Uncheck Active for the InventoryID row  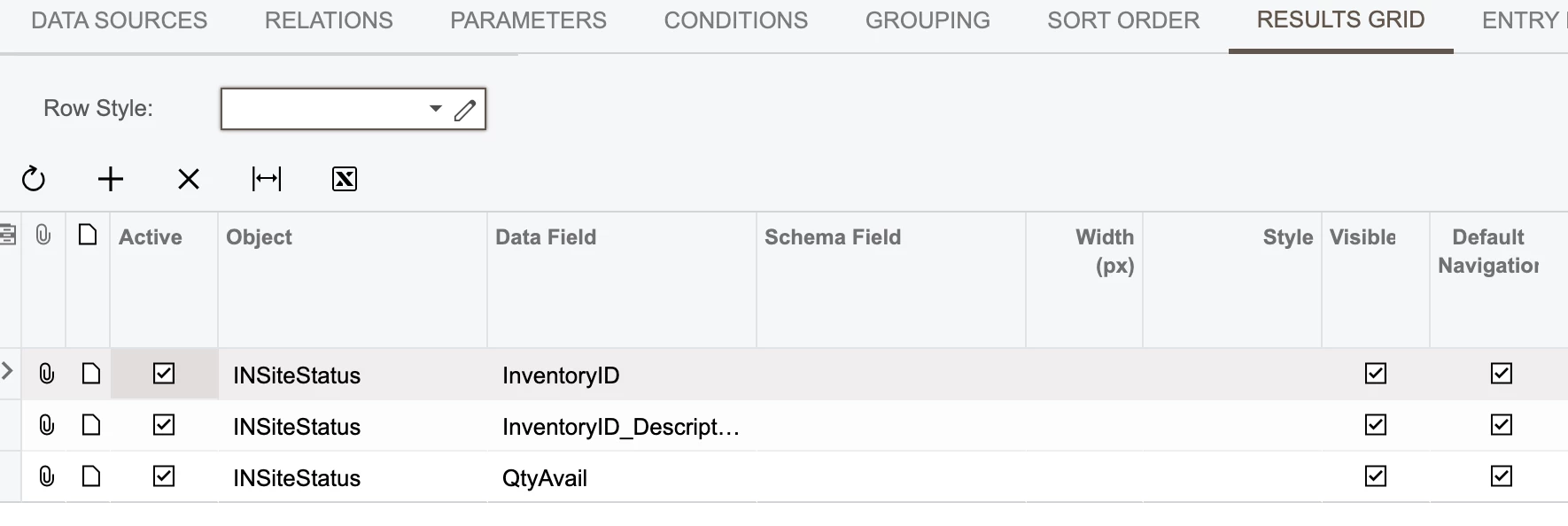164,374
